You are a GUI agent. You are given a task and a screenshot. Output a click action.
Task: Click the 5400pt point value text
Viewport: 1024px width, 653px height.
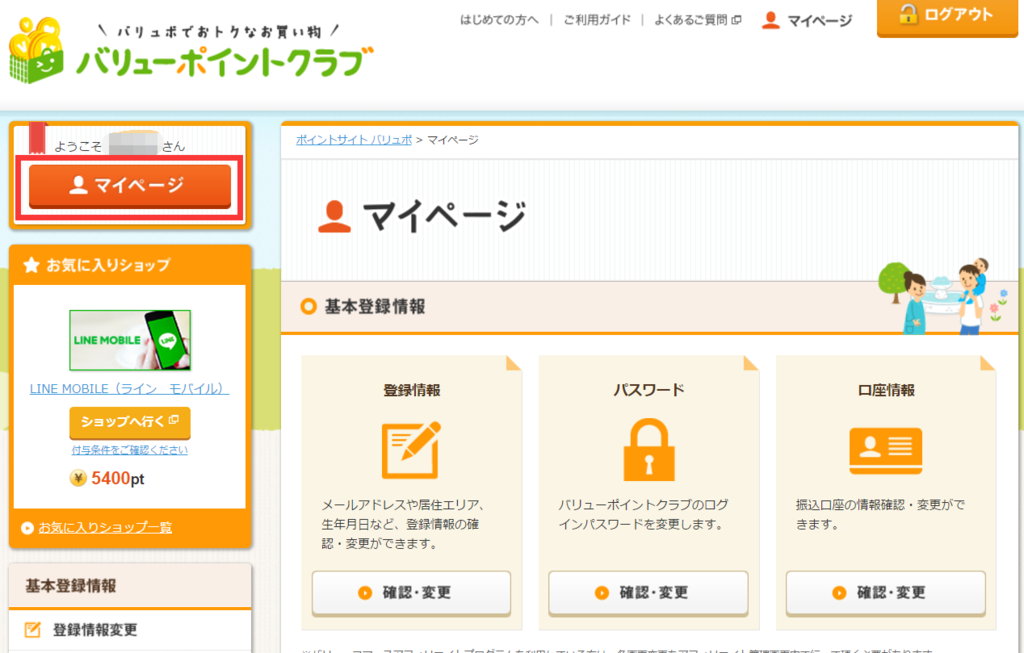coord(118,479)
